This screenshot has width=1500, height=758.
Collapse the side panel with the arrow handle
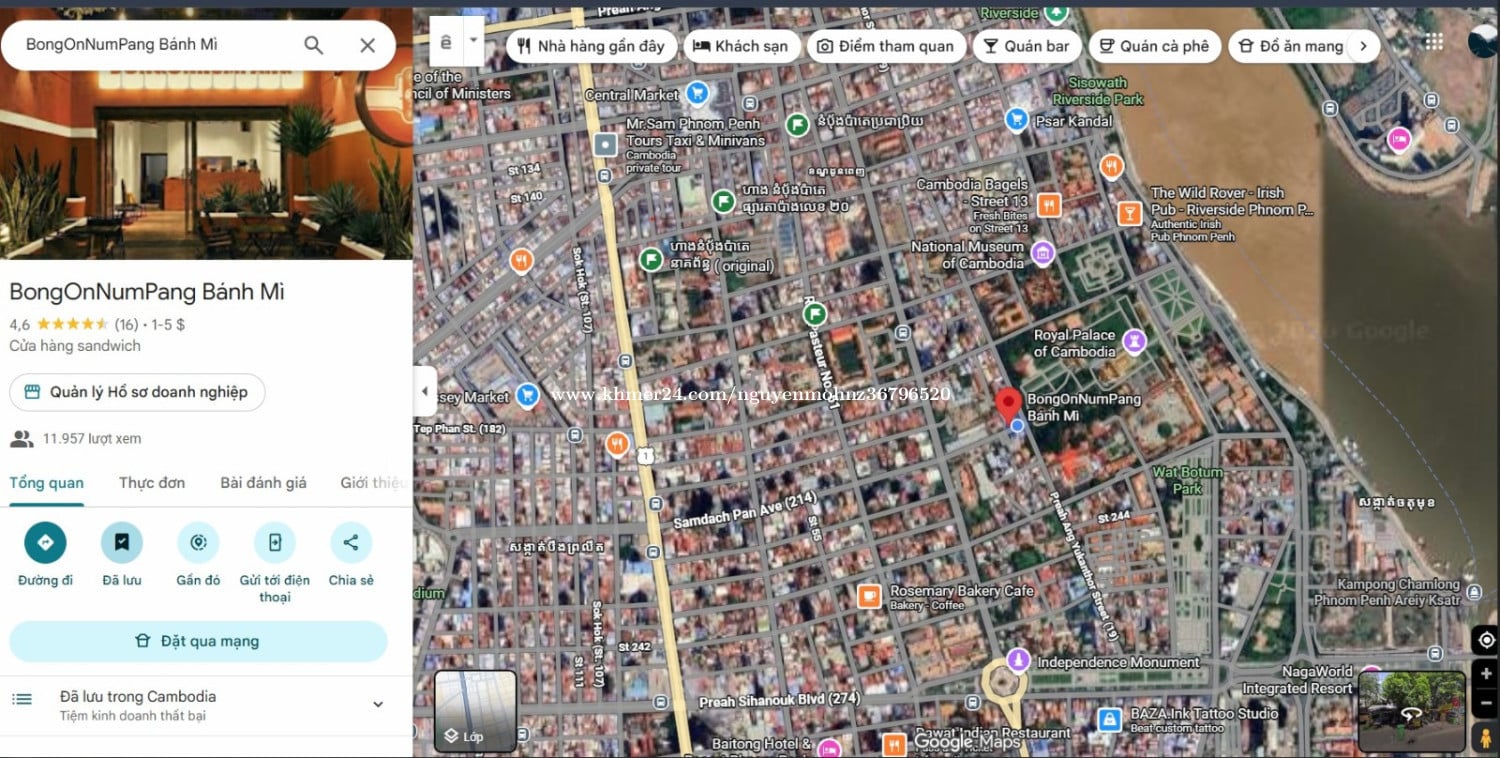(x=425, y=391)
